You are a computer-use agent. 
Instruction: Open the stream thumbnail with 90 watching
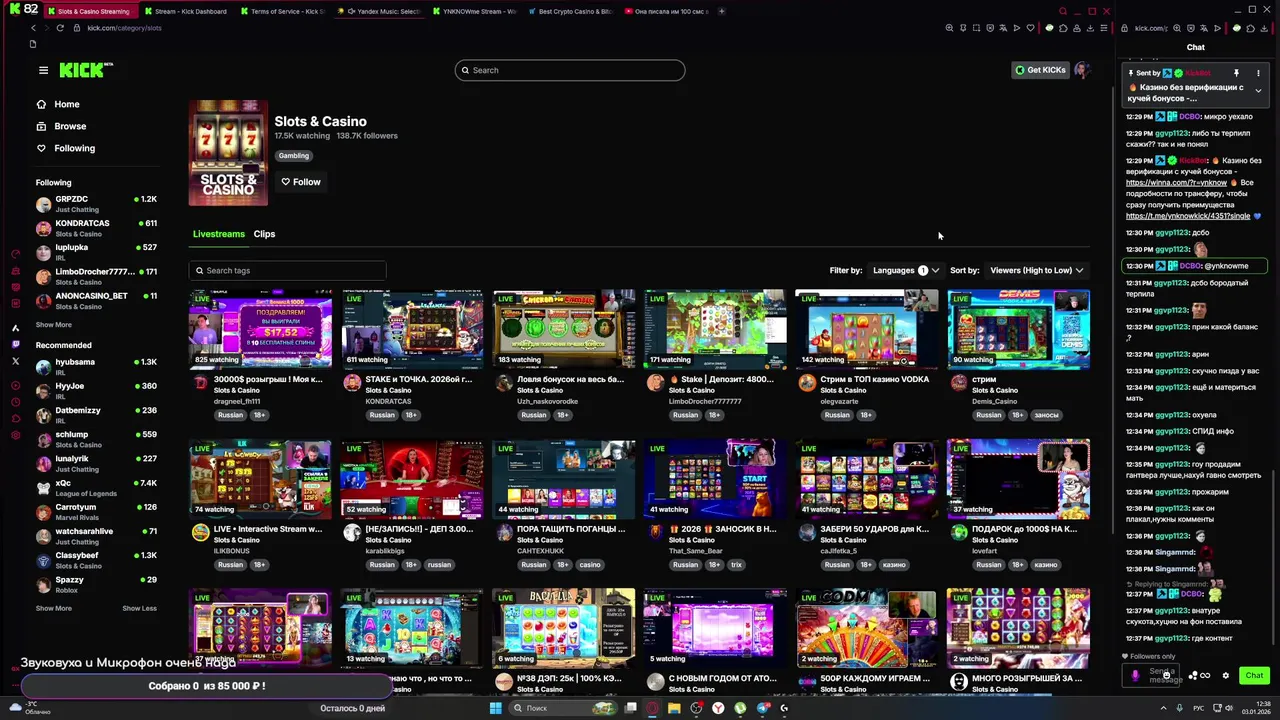click(1018, 329)
